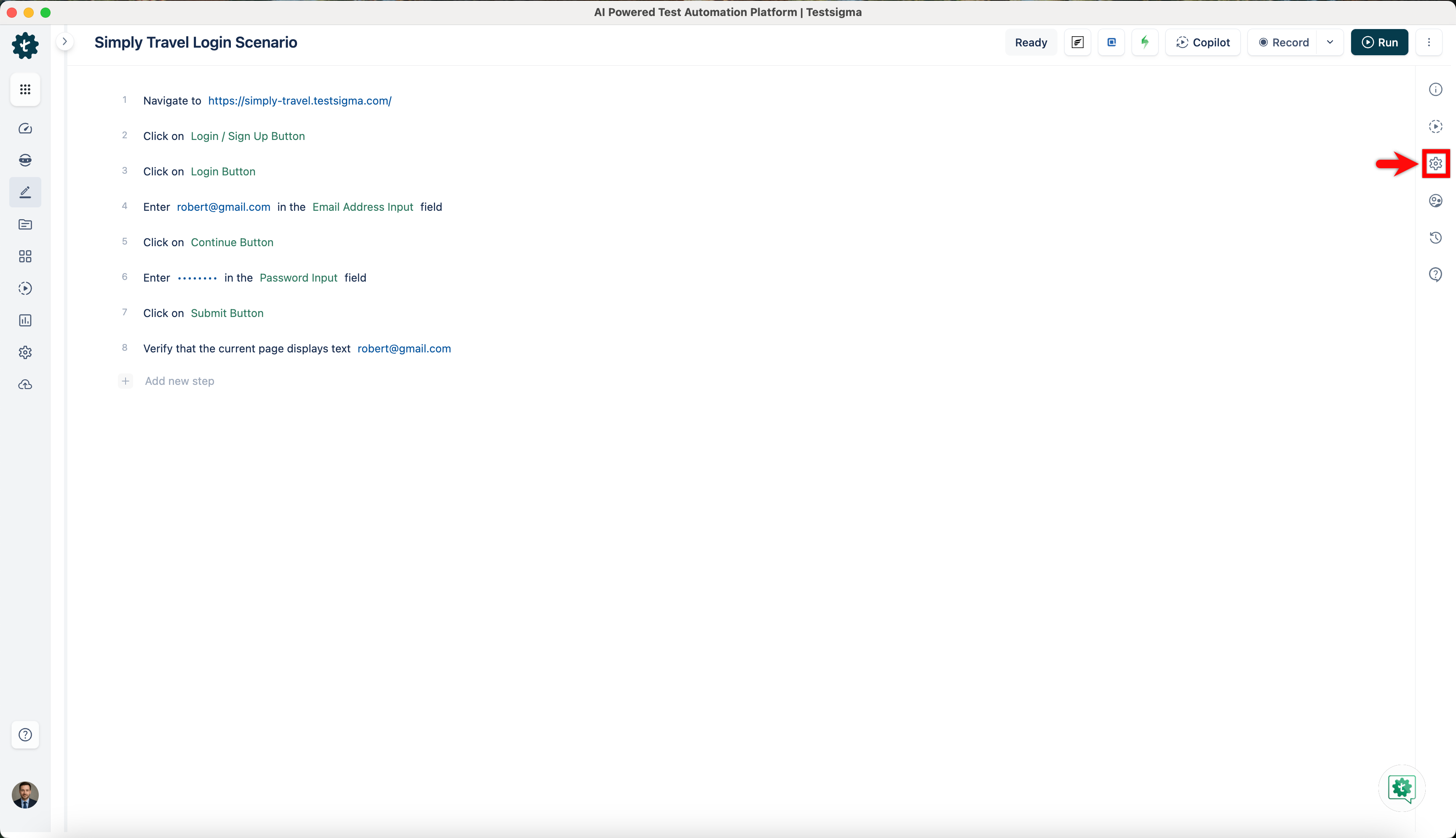Select the lightning bolt toolbar icon
Screen dimensions: 1456x838
pos(1145,42)
